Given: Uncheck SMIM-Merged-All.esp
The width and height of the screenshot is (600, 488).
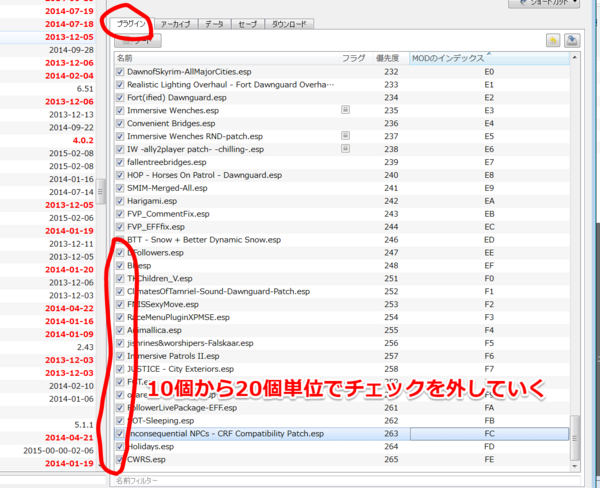Looking at the screenshot, I should point(120,188).
